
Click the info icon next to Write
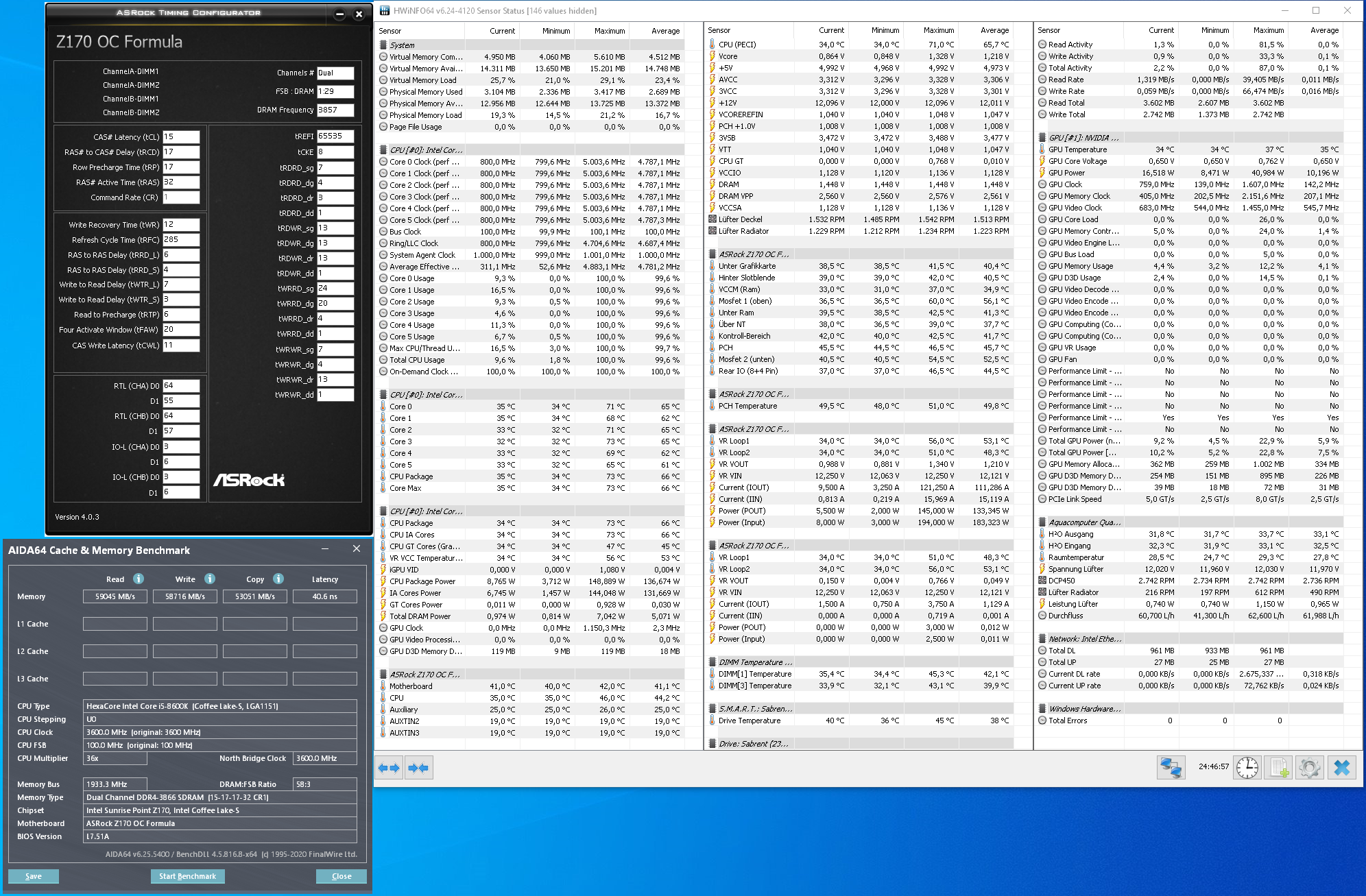210,579
